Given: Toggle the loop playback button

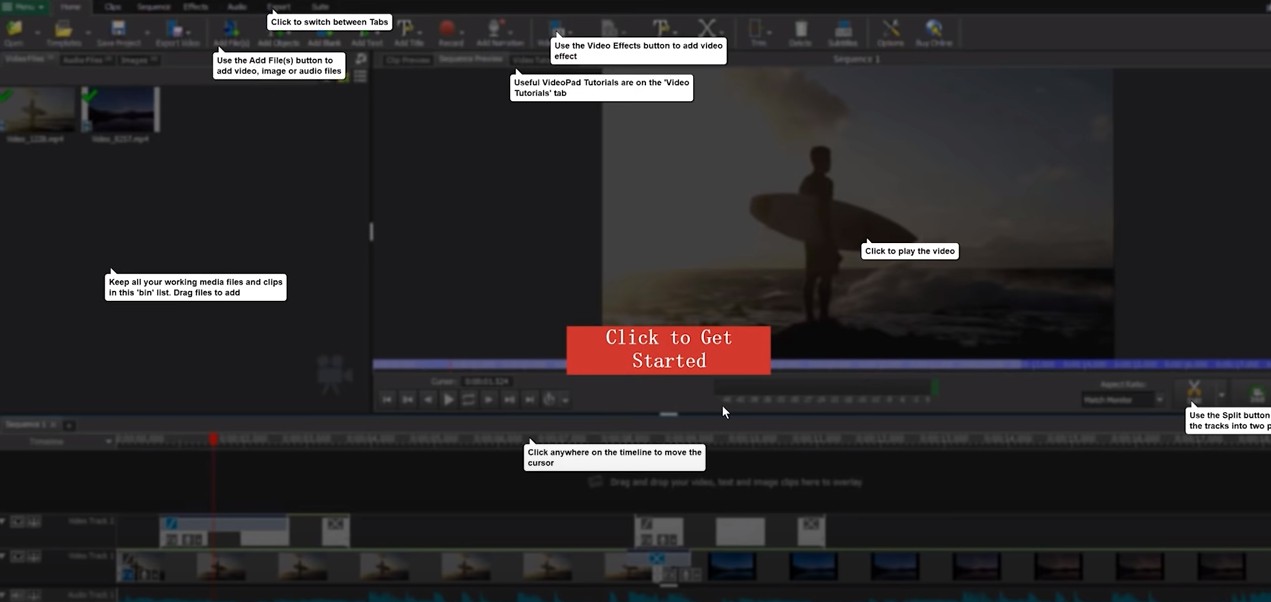Looking at the screenshot, I should click(x=468, y=399).
